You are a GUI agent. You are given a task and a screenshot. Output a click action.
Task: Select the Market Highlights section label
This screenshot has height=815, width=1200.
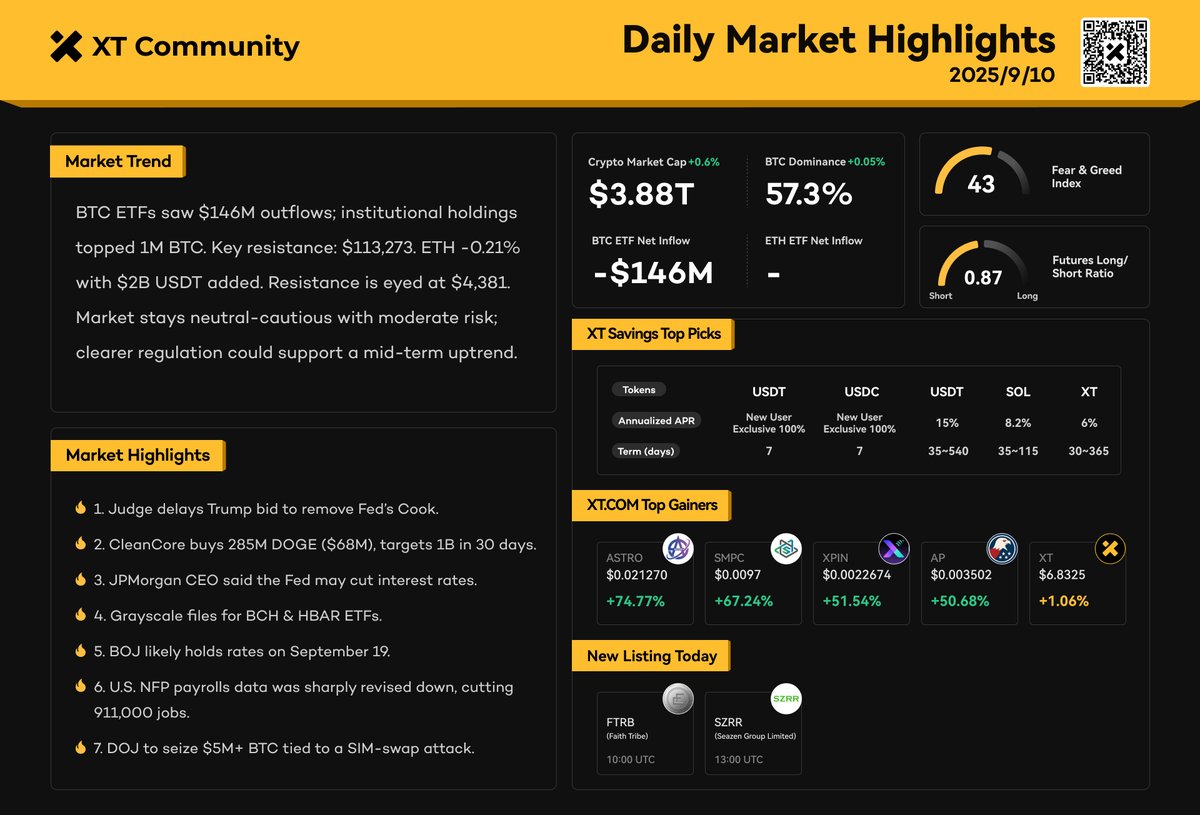(x=138, y=455)
